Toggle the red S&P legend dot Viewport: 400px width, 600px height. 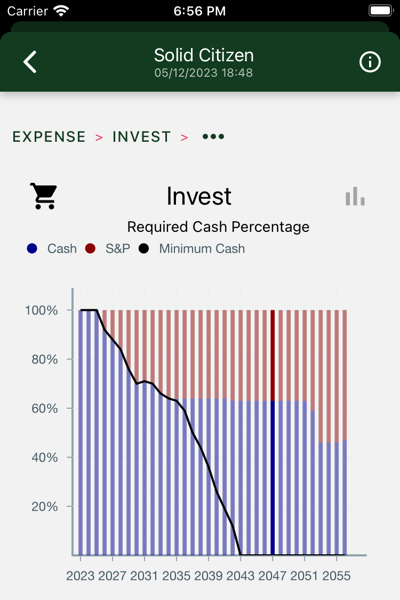[90, 249]
